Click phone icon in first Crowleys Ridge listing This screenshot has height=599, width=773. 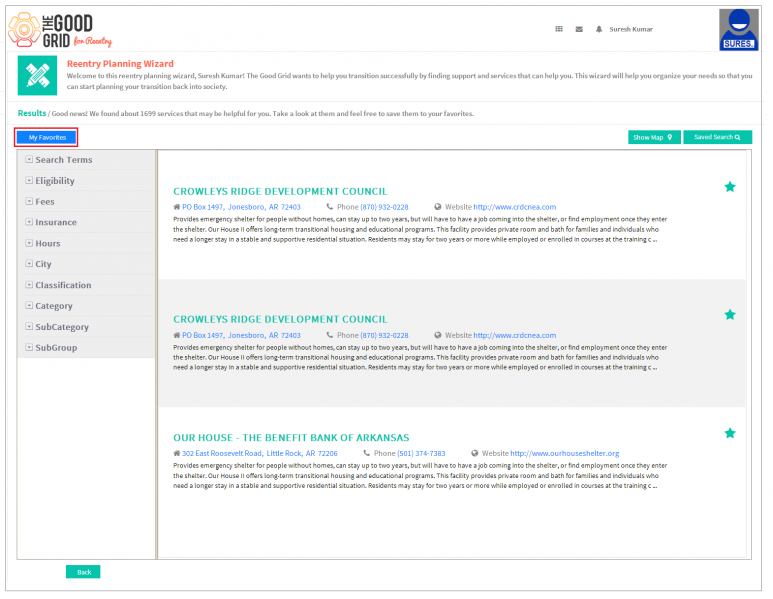tap(330, 207)
